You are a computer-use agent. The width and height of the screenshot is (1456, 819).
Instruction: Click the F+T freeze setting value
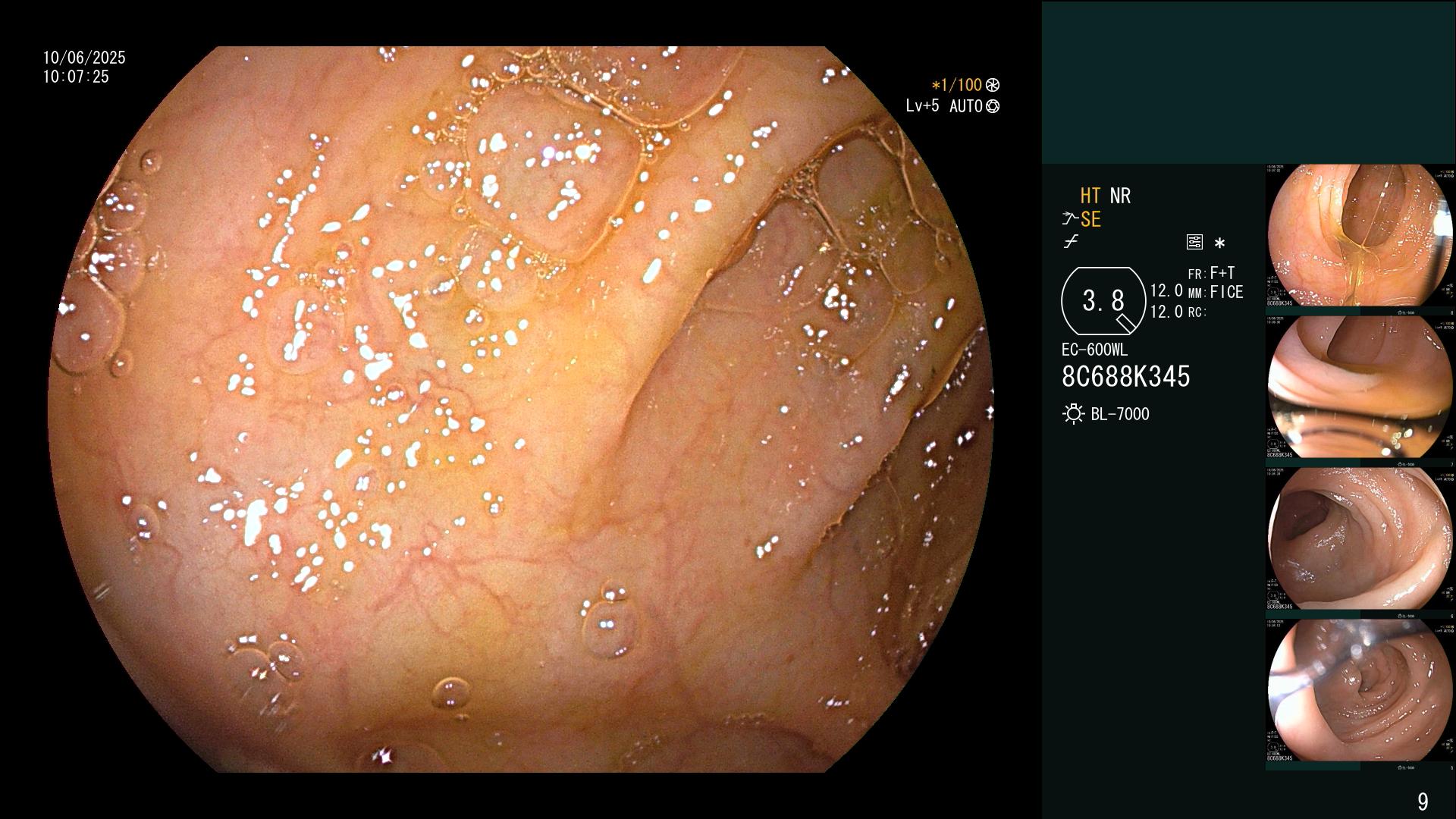click(x=1222, y=272)
